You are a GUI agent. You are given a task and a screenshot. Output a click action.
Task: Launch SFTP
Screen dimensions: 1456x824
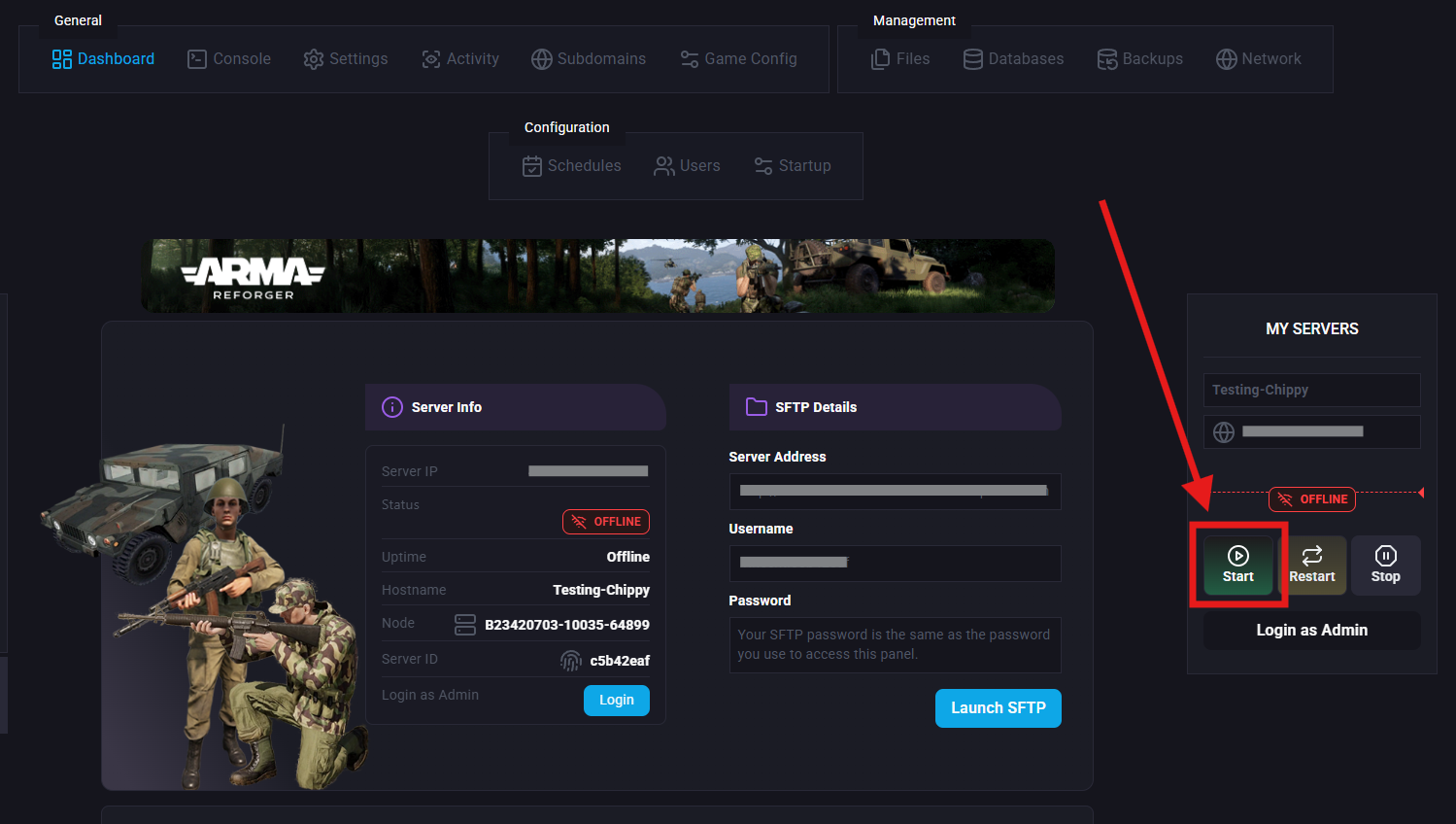click(x=999, y=708)
